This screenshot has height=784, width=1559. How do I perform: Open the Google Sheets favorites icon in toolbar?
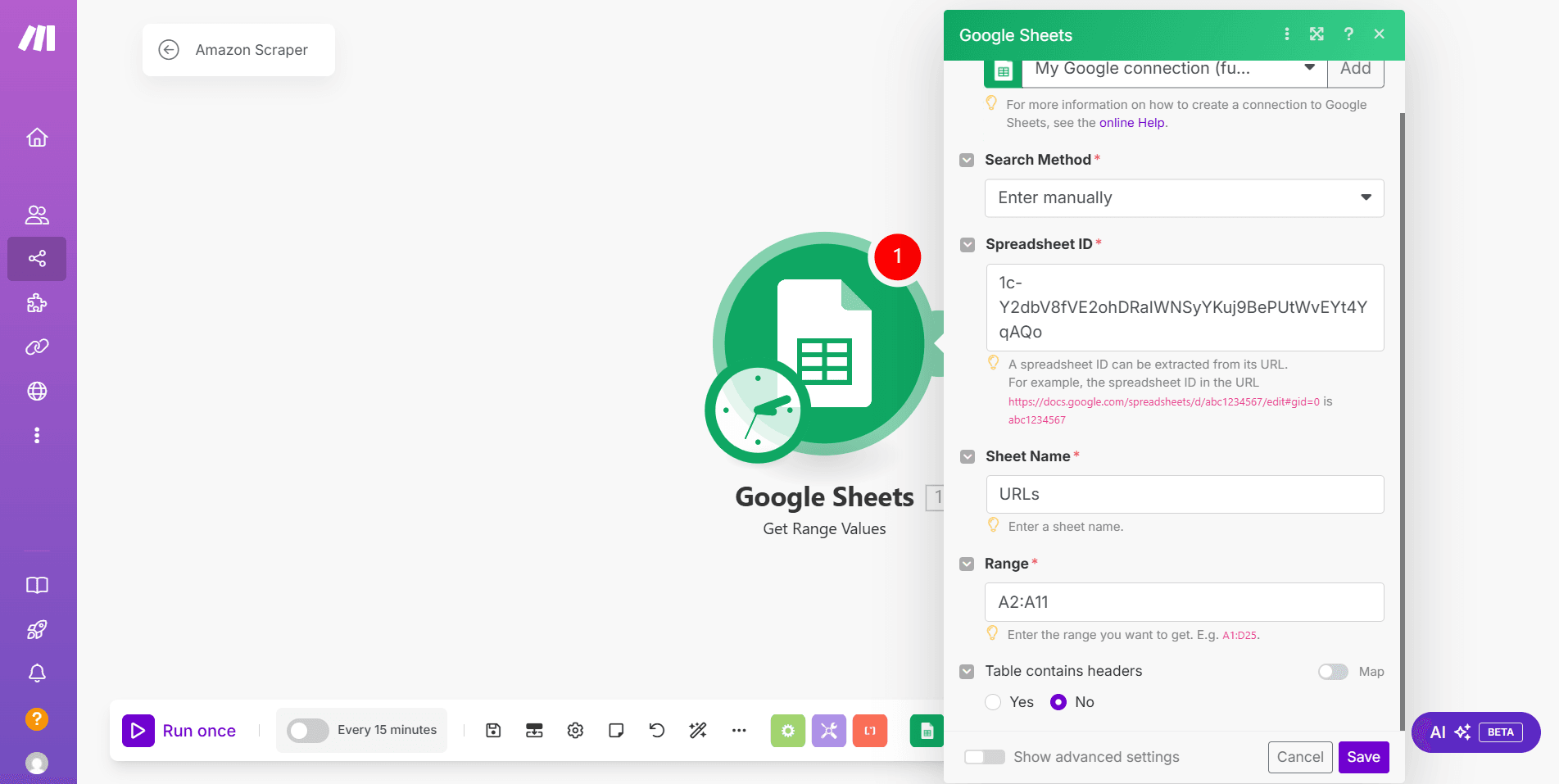coord(927,730)
